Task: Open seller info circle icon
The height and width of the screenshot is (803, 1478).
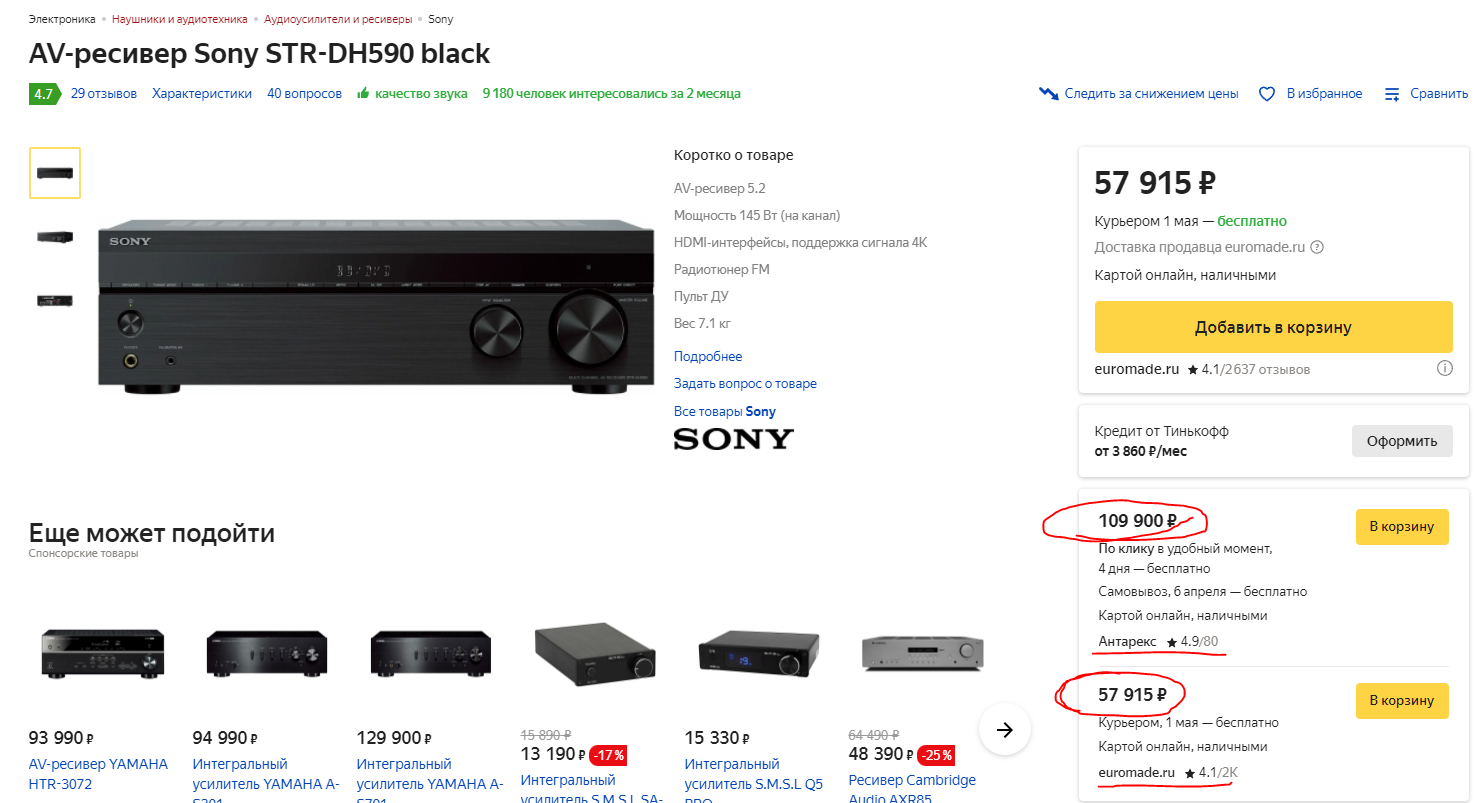Action: [1444, 369]
